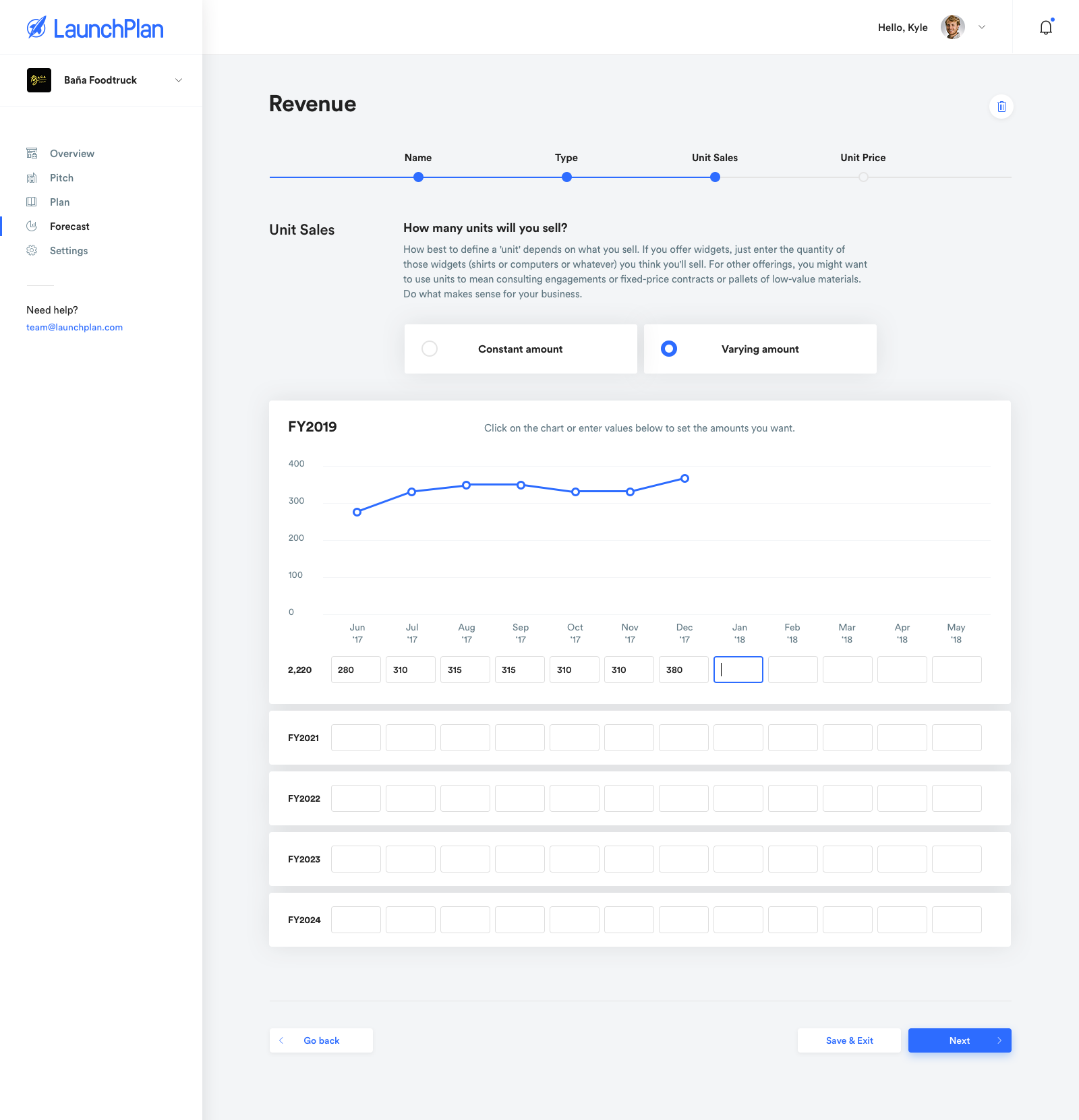Jump to the Type step marker
This screenshot has height=1120, width=1079.
(566, 177)
